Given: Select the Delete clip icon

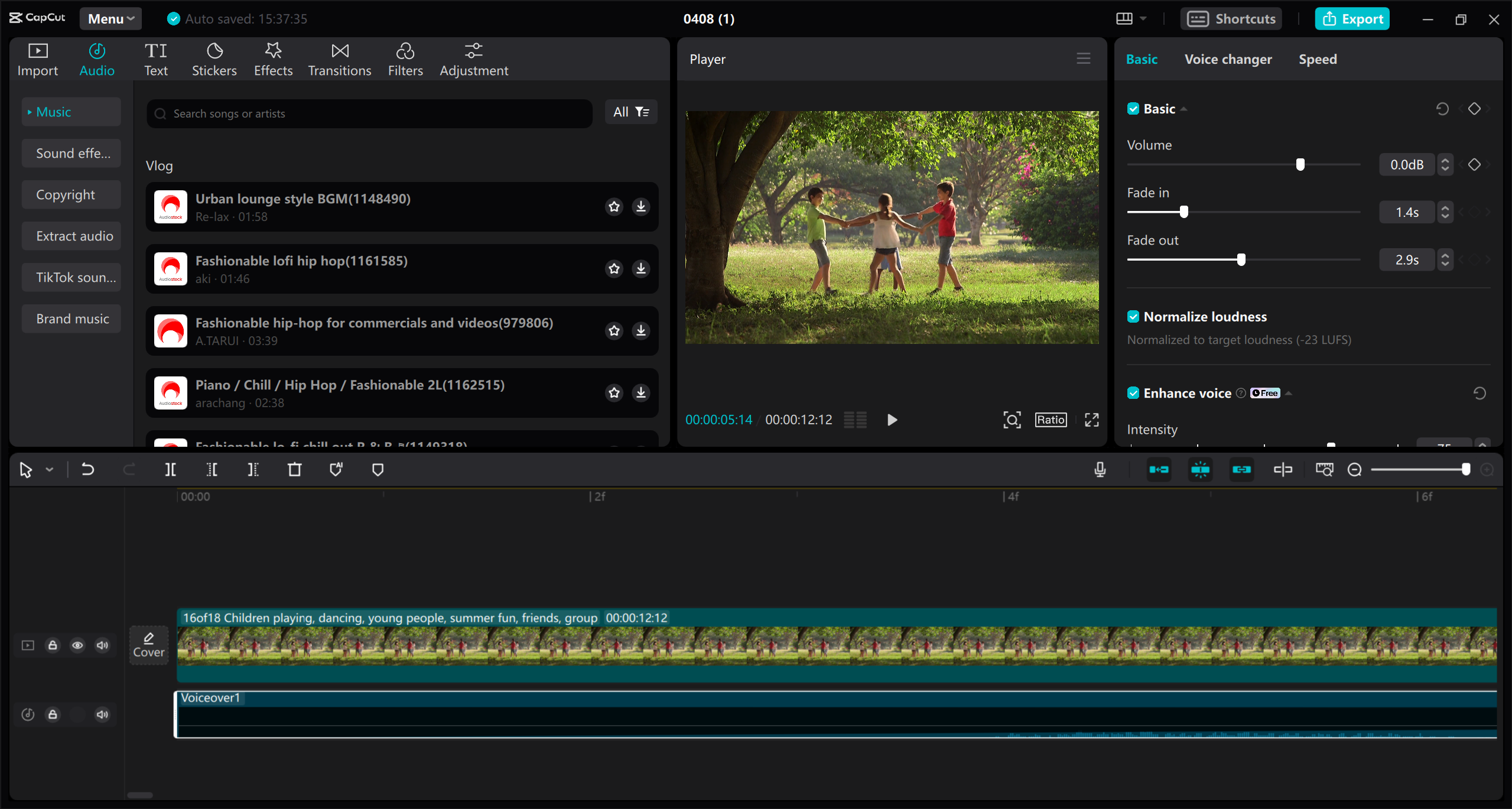Looking at the screenshot, I should (295, 468).
